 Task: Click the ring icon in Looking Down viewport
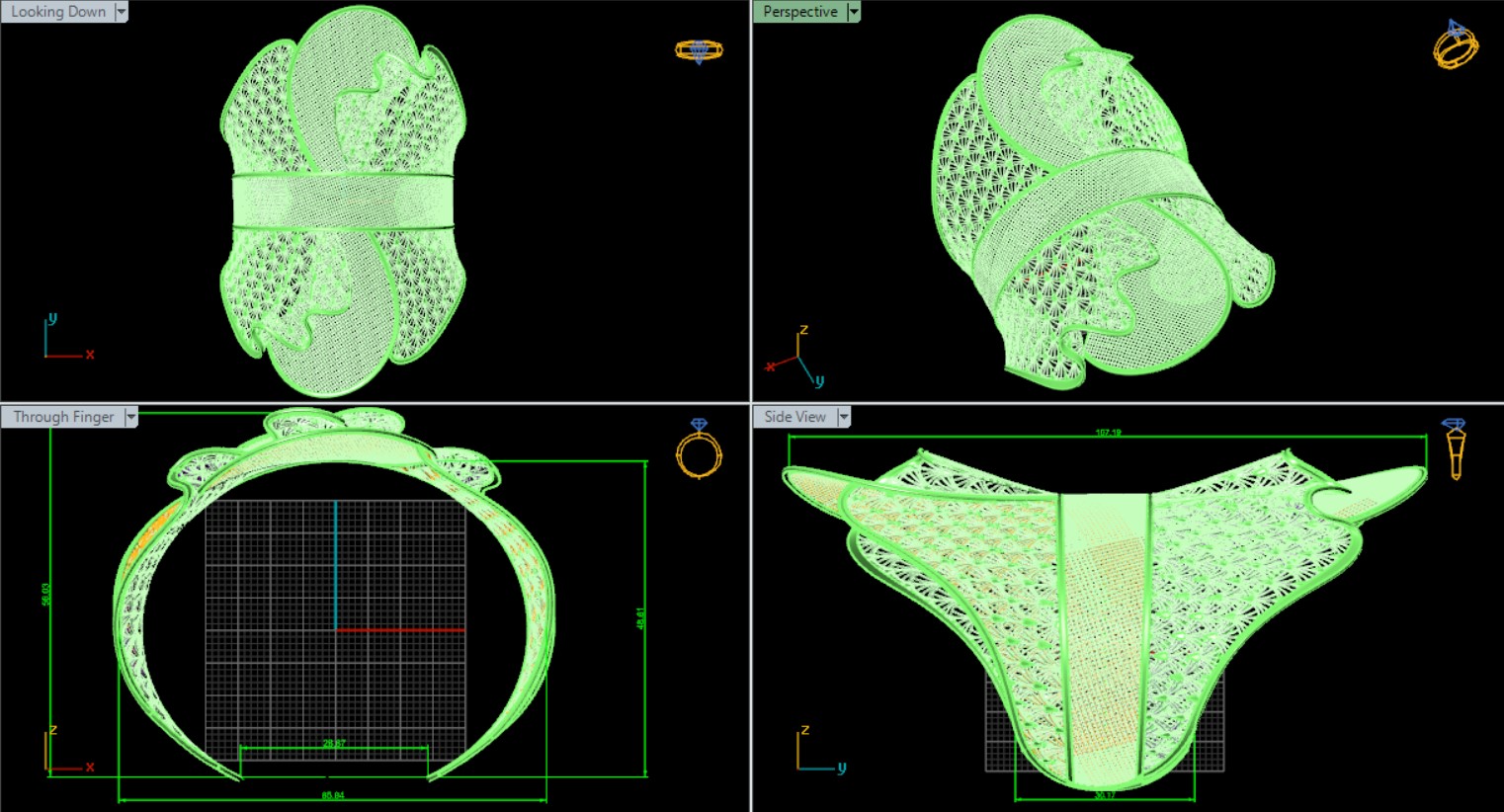698,50
